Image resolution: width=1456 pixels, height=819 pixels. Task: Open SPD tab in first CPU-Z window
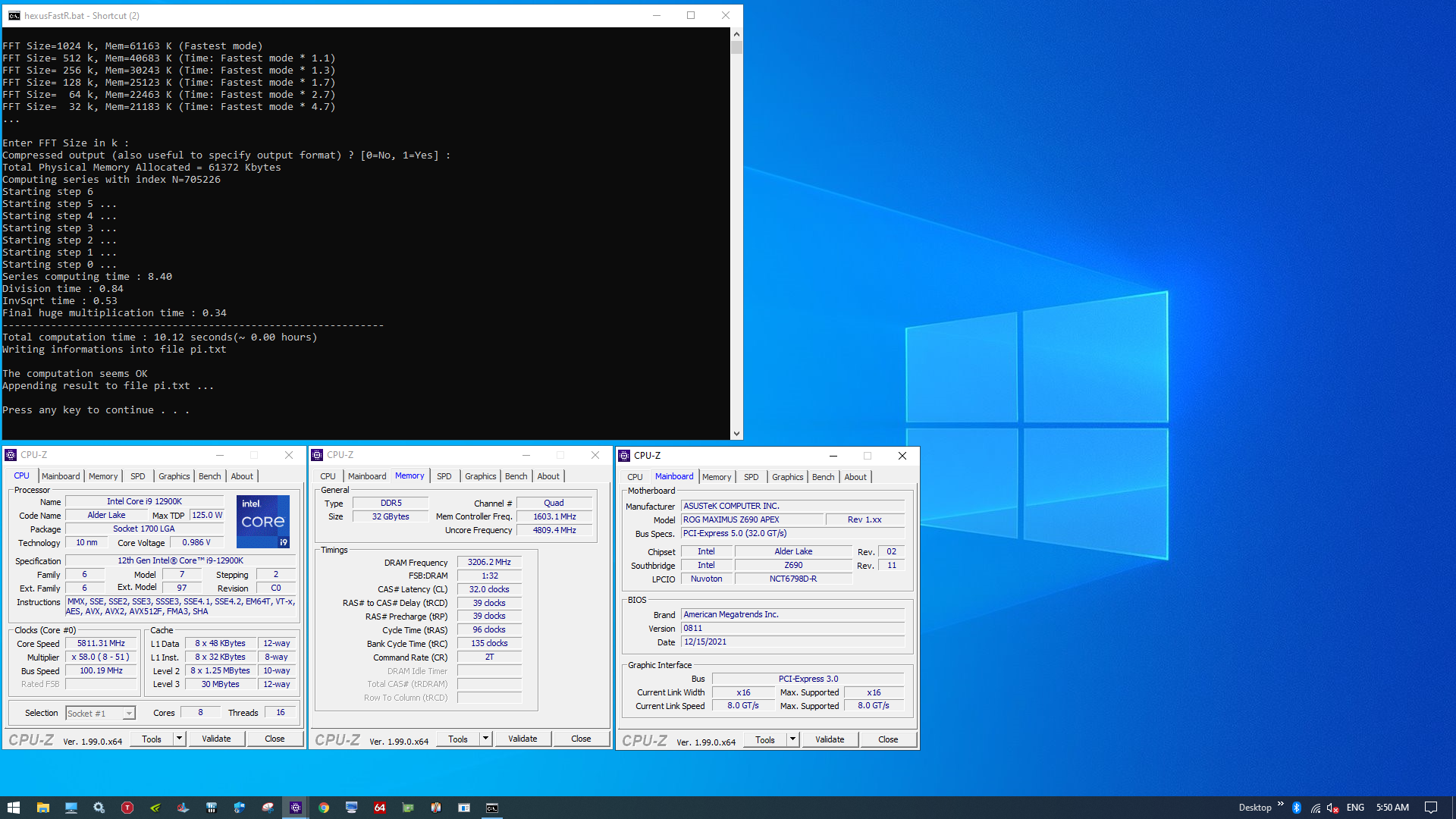point(137,476)
